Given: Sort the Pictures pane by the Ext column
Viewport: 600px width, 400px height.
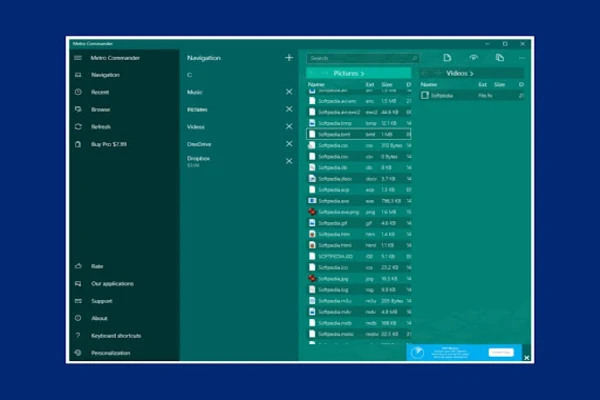Looking at the screenshot, I should pos(370,84).
